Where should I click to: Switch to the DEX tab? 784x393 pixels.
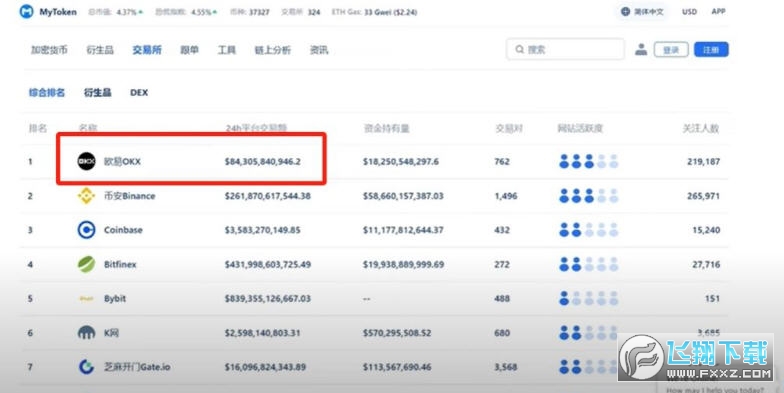[139, 92]
